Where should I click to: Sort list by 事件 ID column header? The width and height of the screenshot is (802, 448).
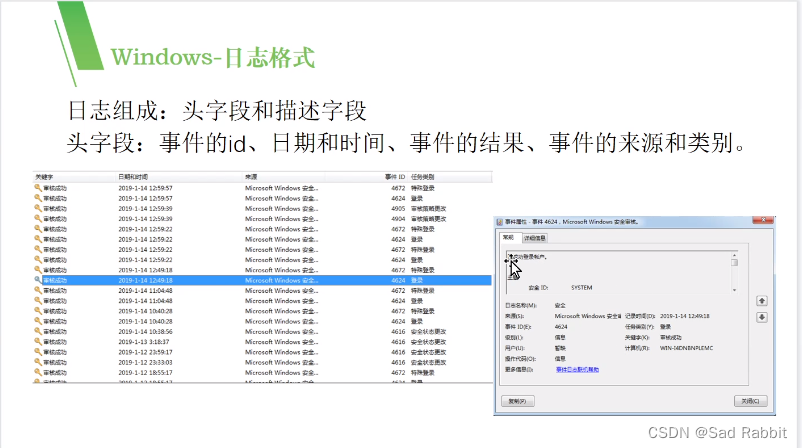pos(395,177)
